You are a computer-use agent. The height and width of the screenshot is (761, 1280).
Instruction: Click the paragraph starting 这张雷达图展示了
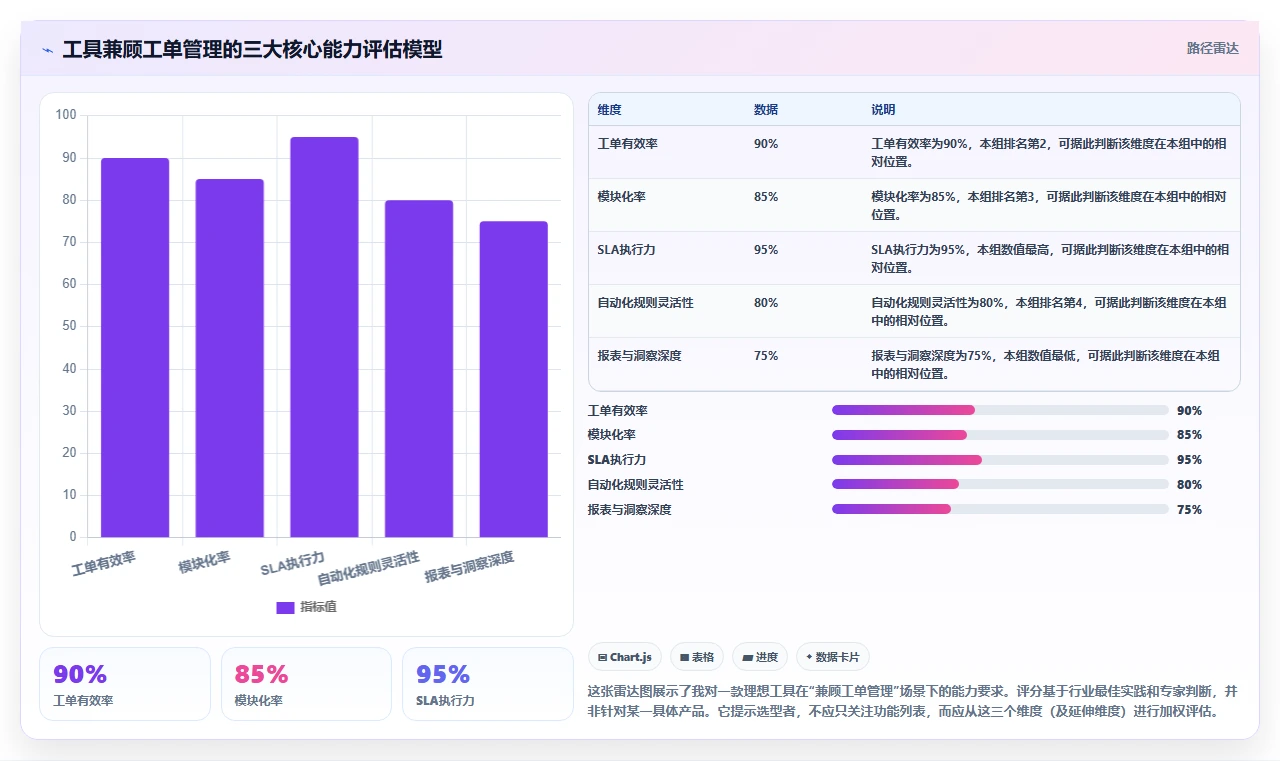(912, 702)
